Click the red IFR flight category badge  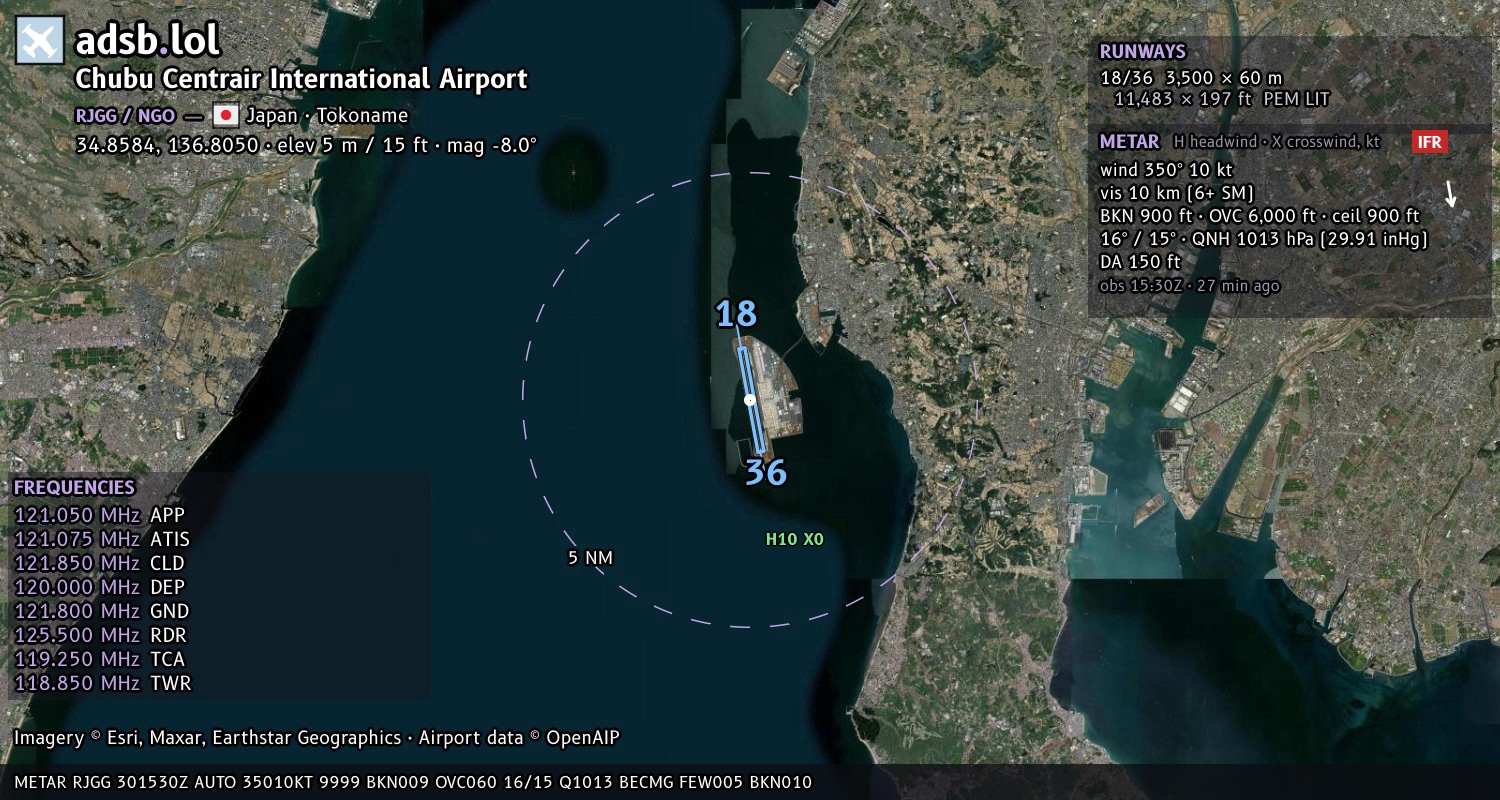pos(1430,142)
